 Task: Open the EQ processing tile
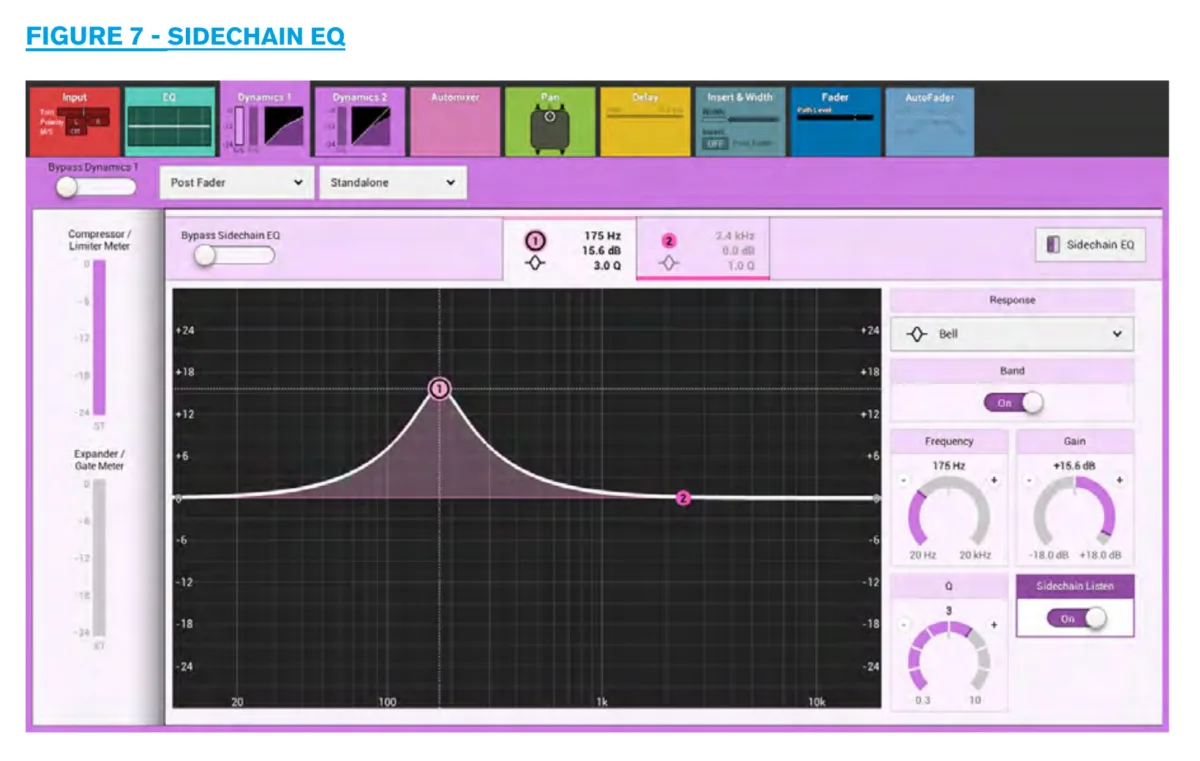coord(169,121)
